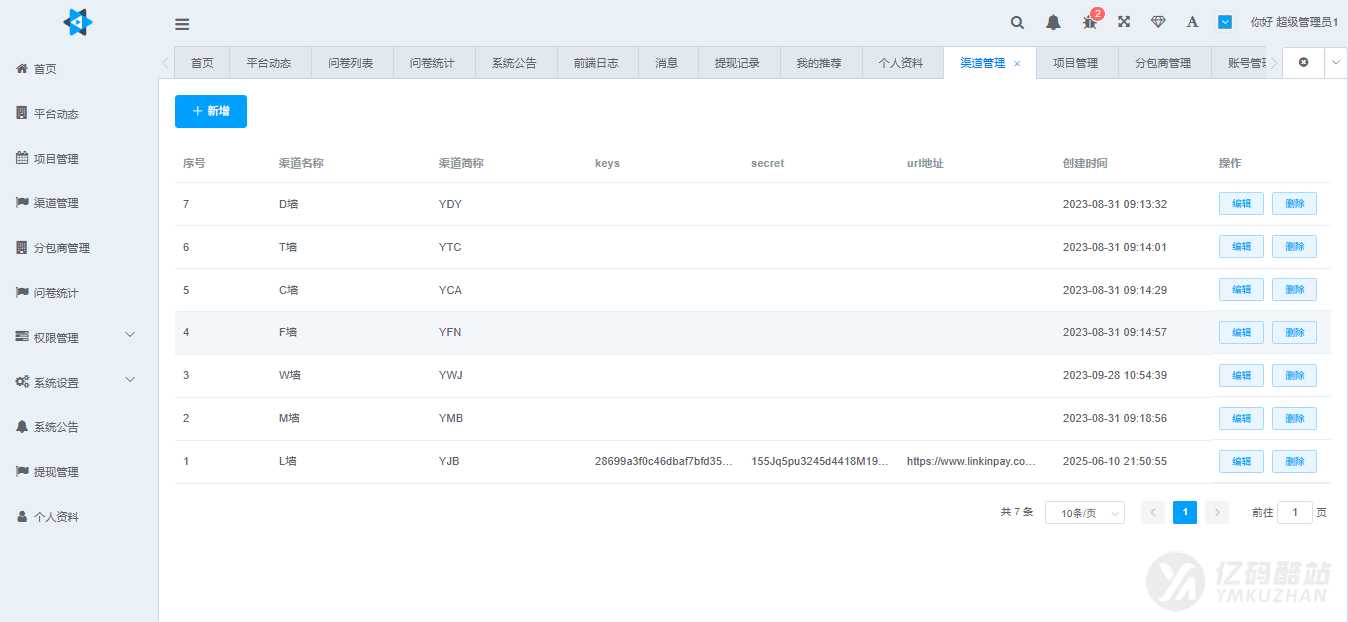Viewport: 1348px width, 622px height.
Task: Close the 渠道管理 tab with its x
Action: tap(1017, 63)
